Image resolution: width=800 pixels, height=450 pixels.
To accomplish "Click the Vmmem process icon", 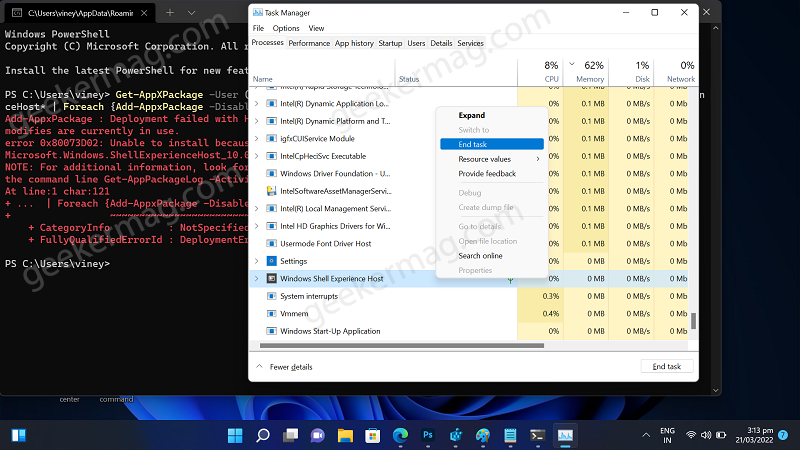I will 271,314.
